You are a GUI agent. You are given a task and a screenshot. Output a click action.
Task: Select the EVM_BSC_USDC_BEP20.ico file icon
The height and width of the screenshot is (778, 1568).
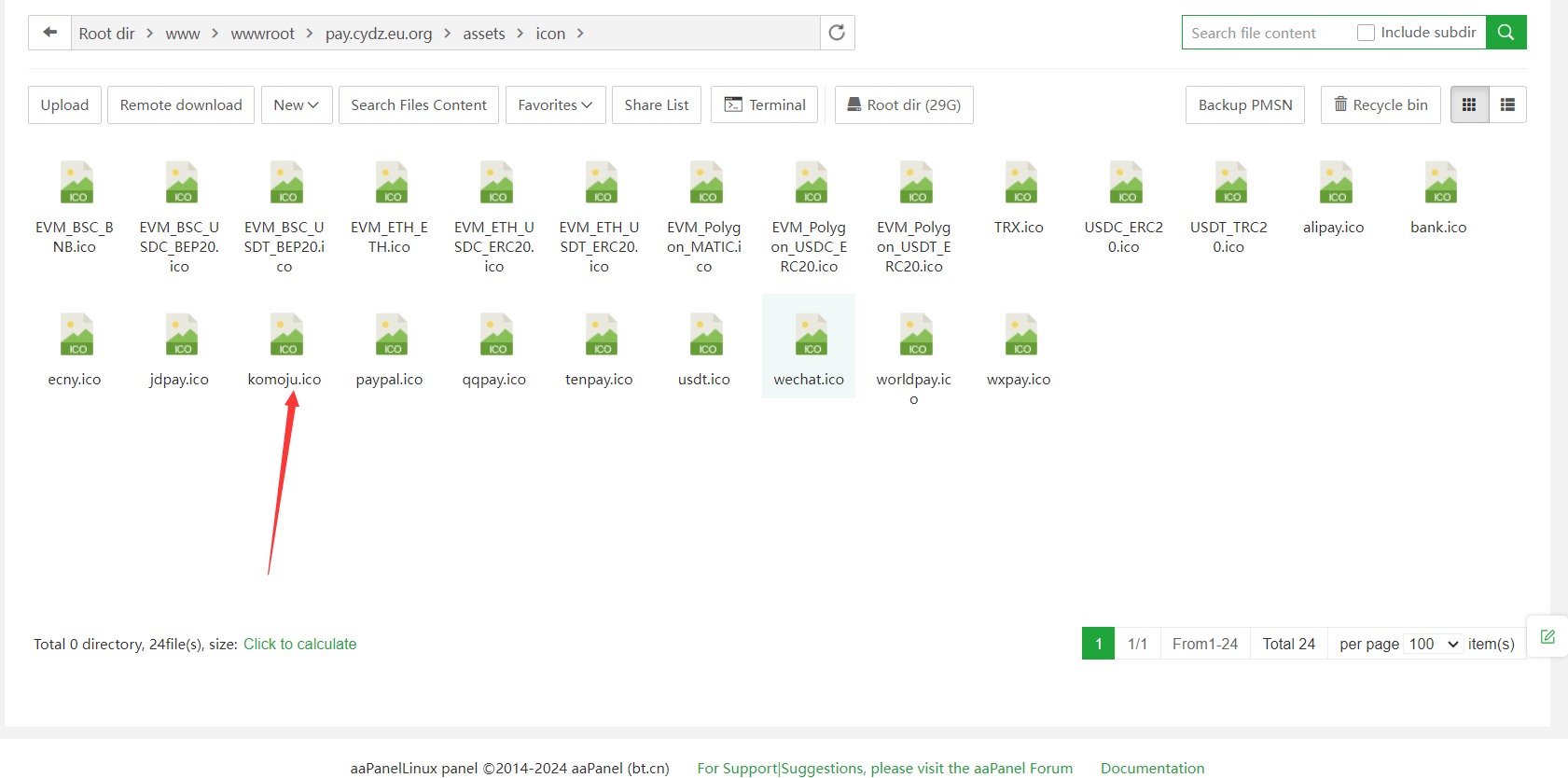(181, 183)
